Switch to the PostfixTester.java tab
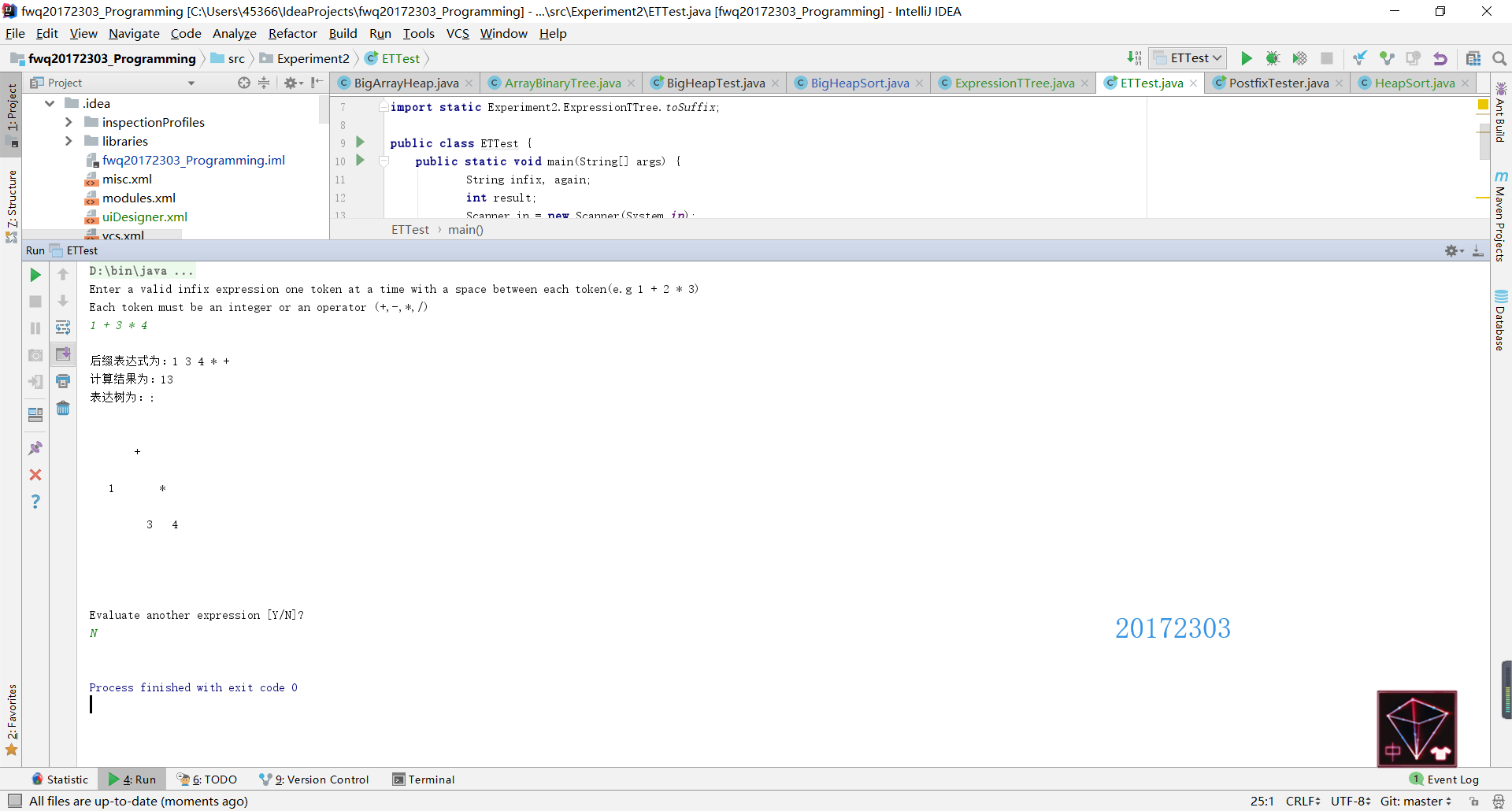1512x811 pixels. pyautogui.click(x=1279, y=83)
